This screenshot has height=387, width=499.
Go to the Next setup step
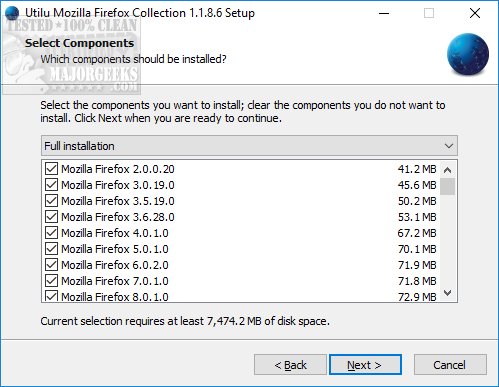point(365,365)
